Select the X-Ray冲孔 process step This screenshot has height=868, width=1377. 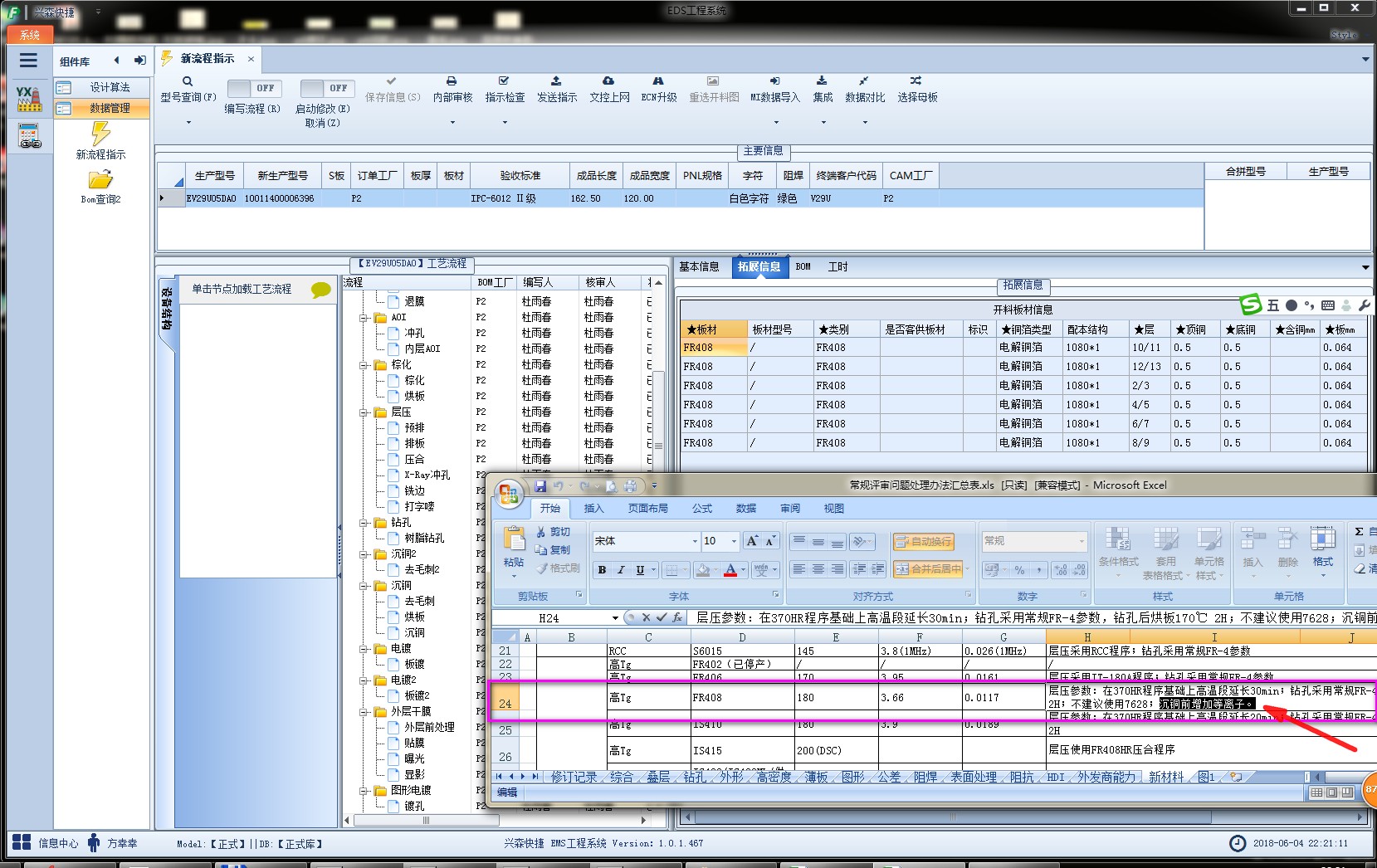427,475
